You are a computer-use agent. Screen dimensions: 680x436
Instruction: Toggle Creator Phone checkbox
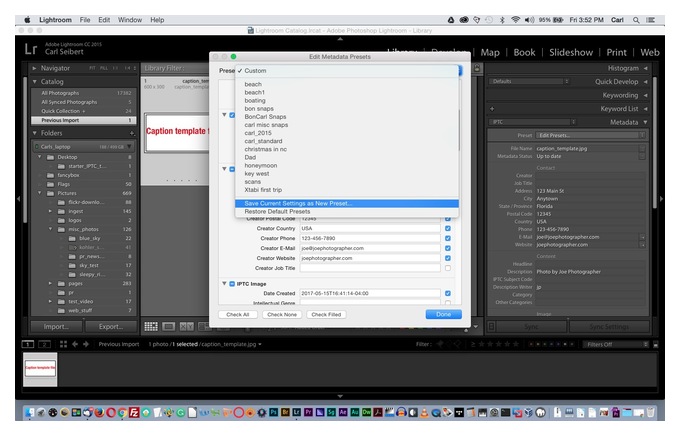(448, 238)
